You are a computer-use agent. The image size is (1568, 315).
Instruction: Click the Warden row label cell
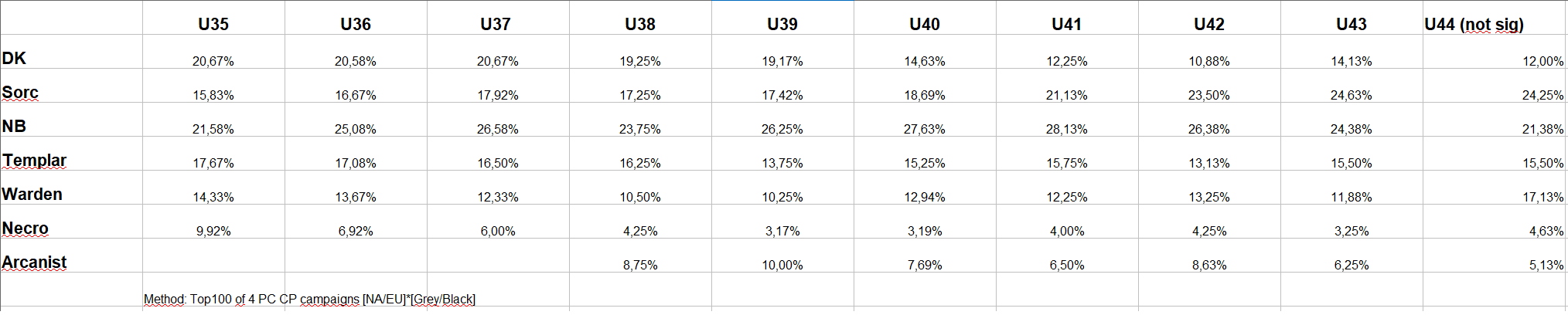(x=71, y=188)
